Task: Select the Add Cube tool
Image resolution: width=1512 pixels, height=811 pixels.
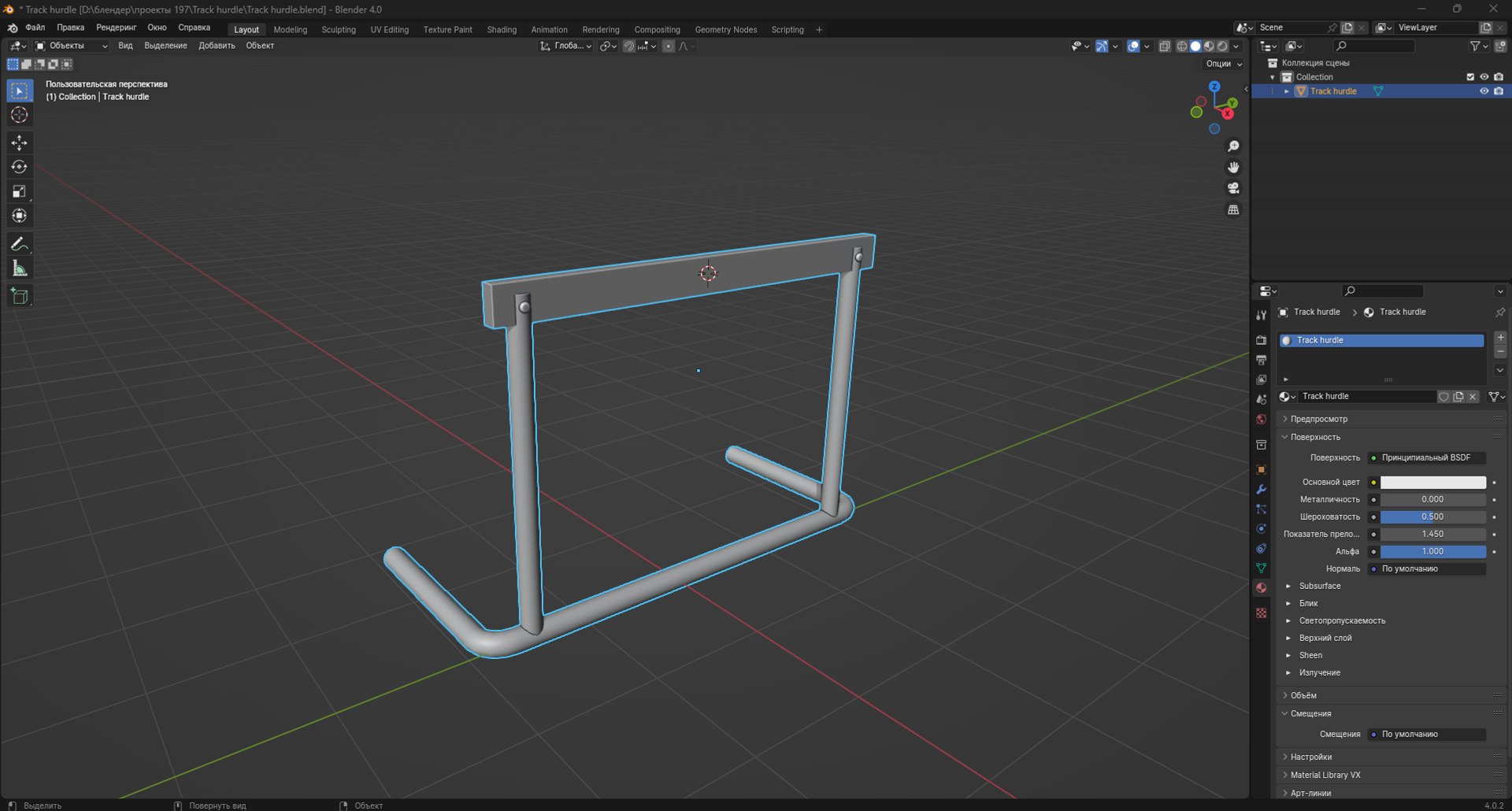Action: (20, 297)
